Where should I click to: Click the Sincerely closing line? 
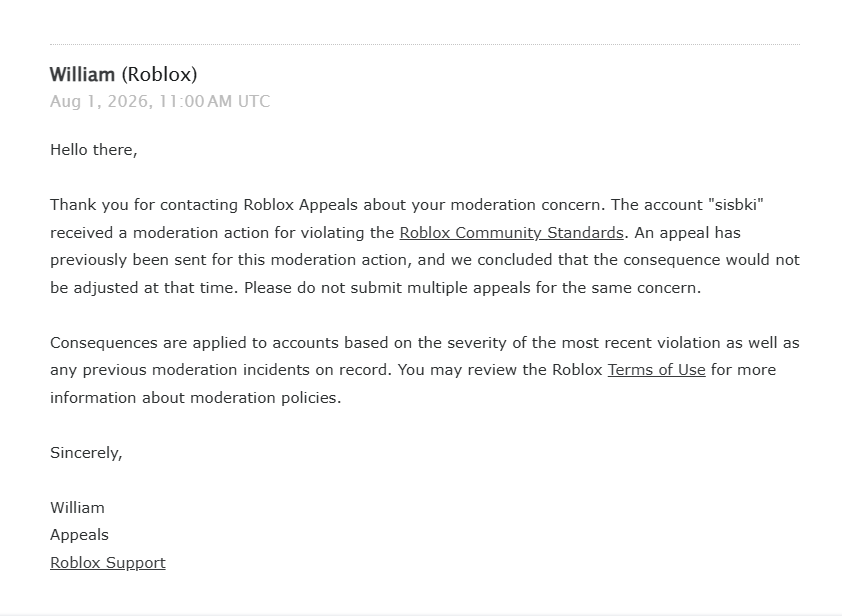[x=86, y=453]
